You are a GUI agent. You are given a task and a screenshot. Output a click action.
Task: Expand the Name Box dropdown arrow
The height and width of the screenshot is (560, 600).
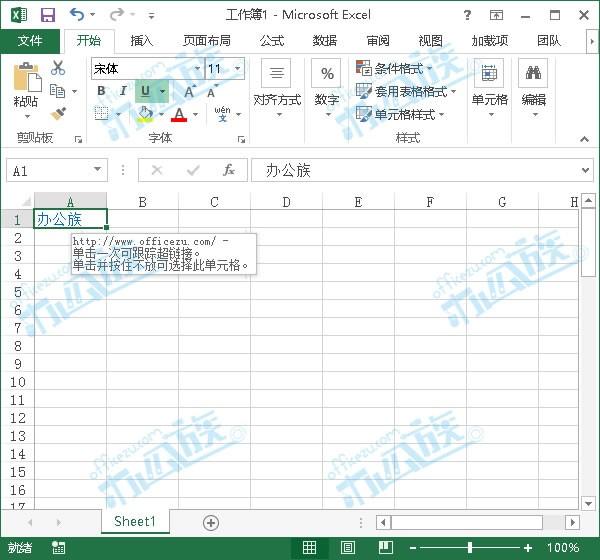[97, 171]
